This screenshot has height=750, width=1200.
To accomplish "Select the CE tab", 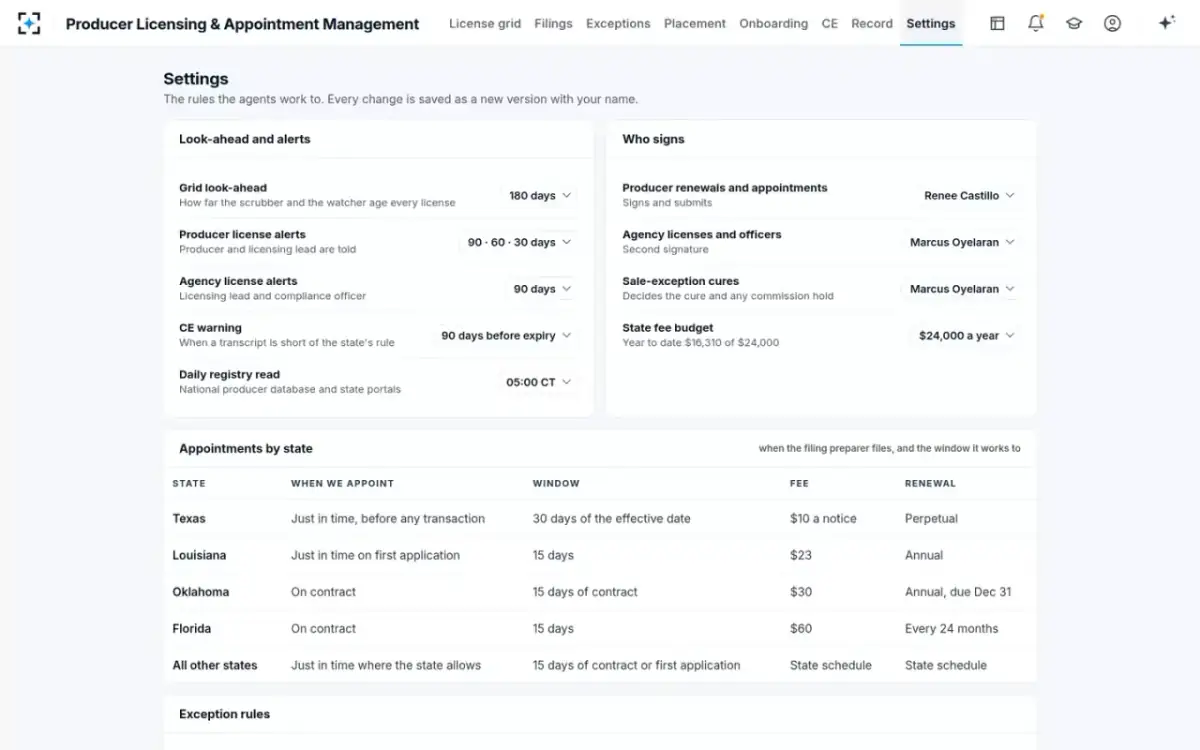I will point(830,23).
